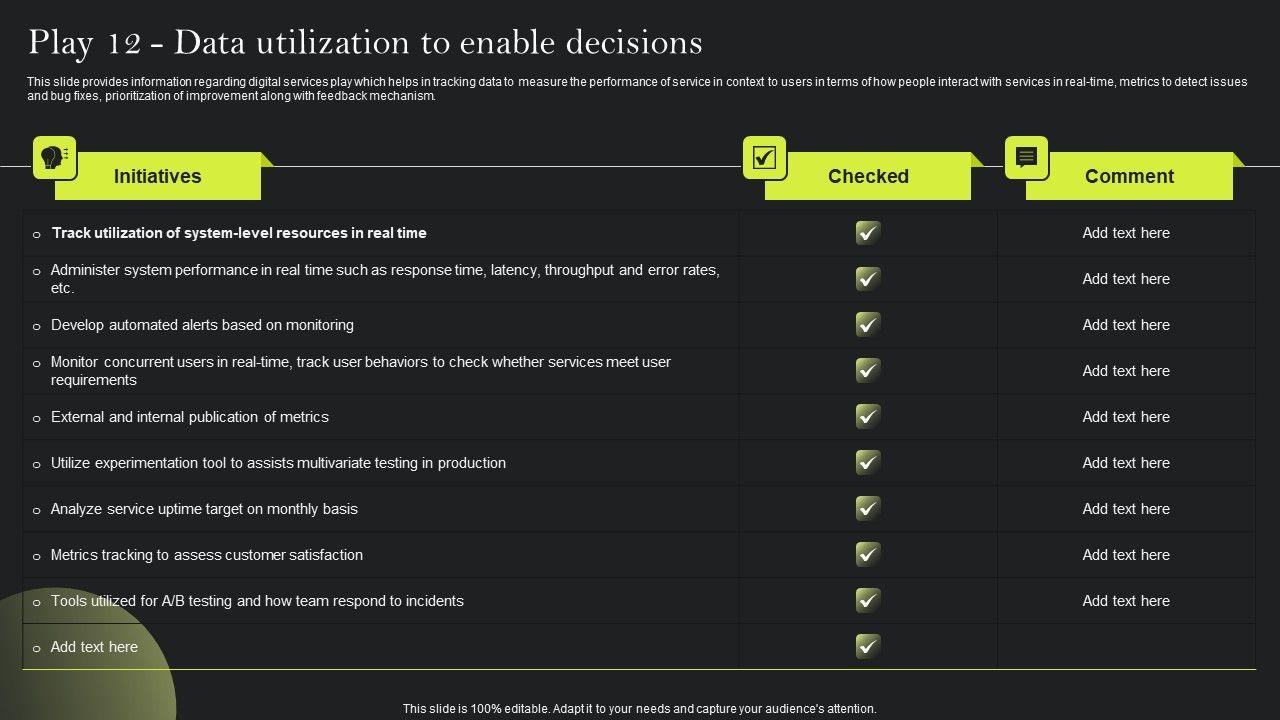Click the lightbulb head icon beside Initiatives
The height and width of the screenshot is (720, 1280).
(54, 158)
